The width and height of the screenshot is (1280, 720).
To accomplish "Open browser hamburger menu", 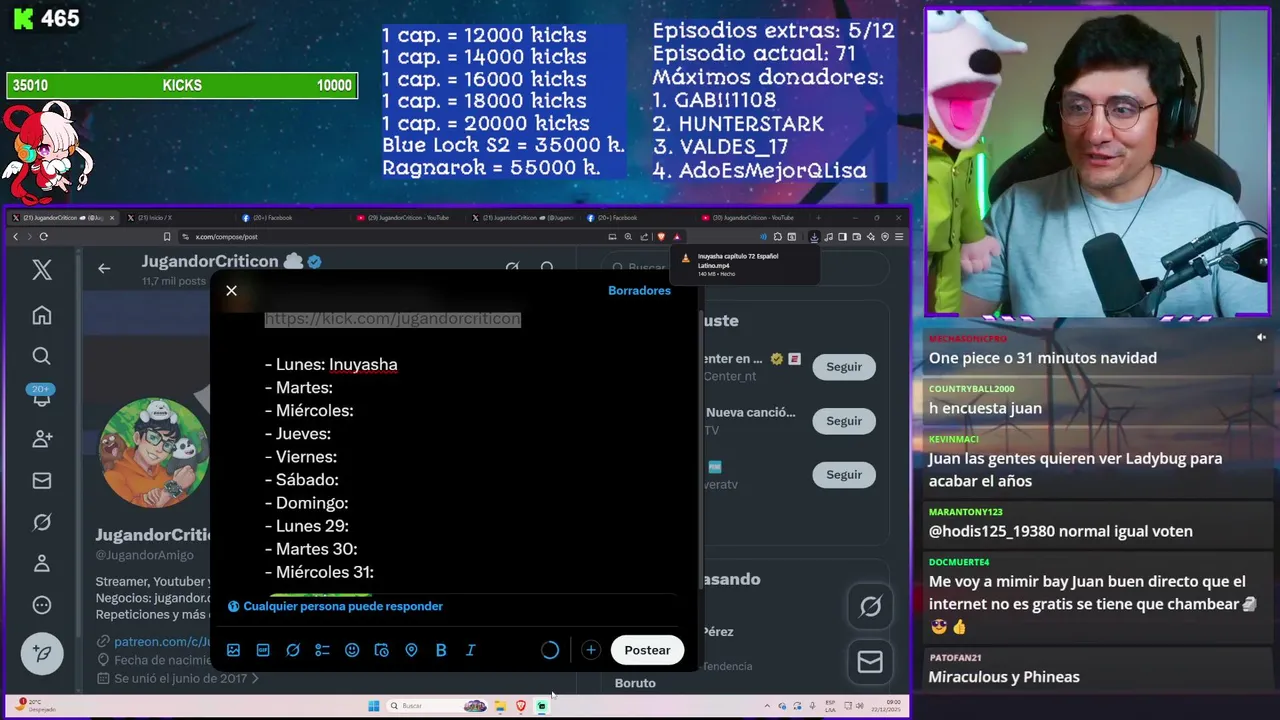I will (899, 237).
